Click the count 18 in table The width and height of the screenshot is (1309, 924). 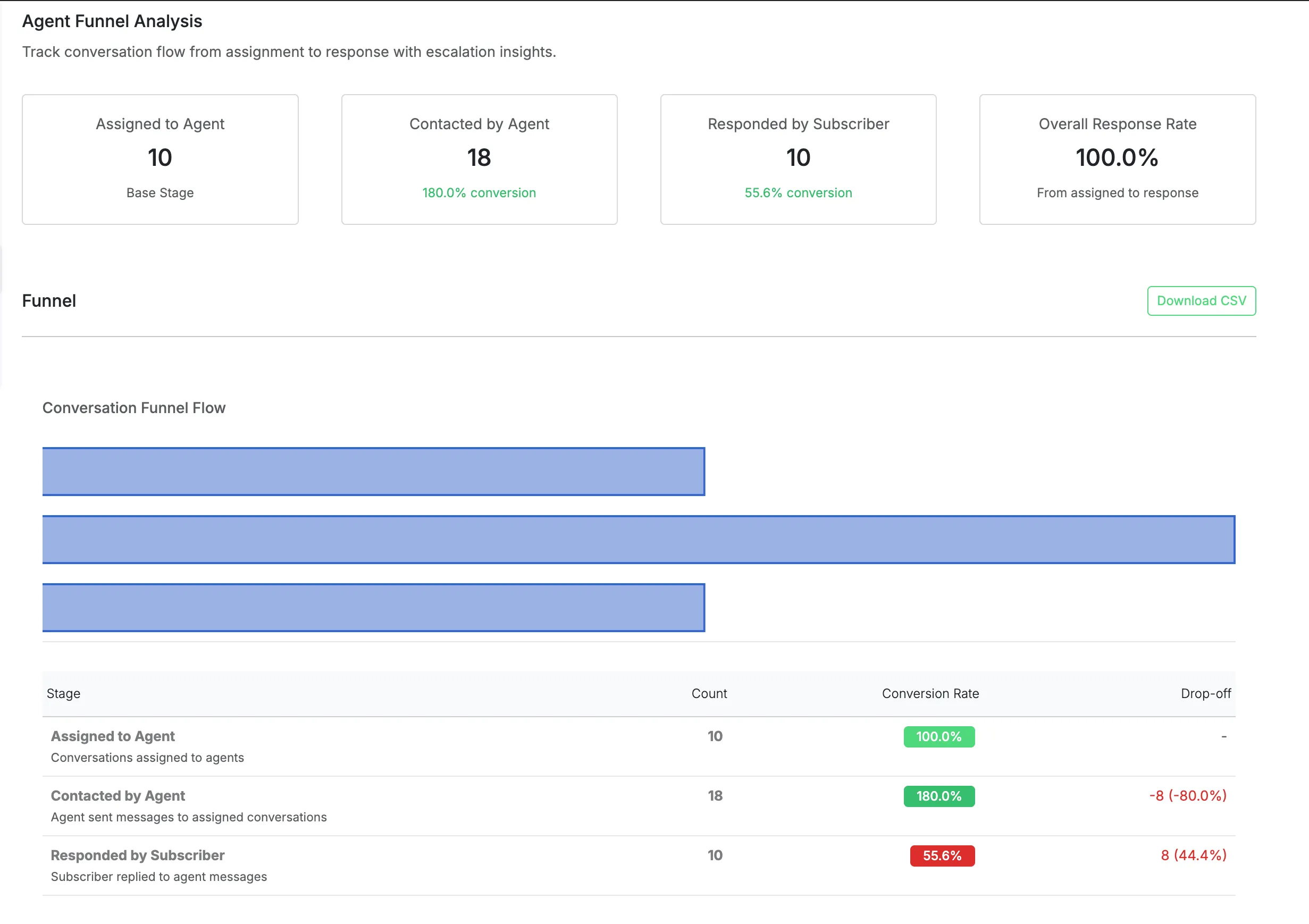pyautogui.click(x=715, y=796)
